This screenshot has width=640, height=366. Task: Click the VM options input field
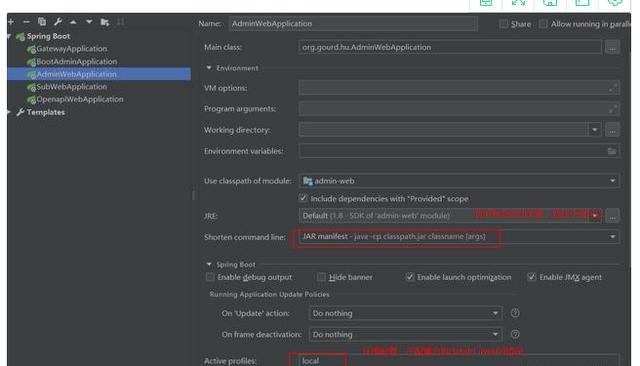pyautogui.click(x=459, y=88)
